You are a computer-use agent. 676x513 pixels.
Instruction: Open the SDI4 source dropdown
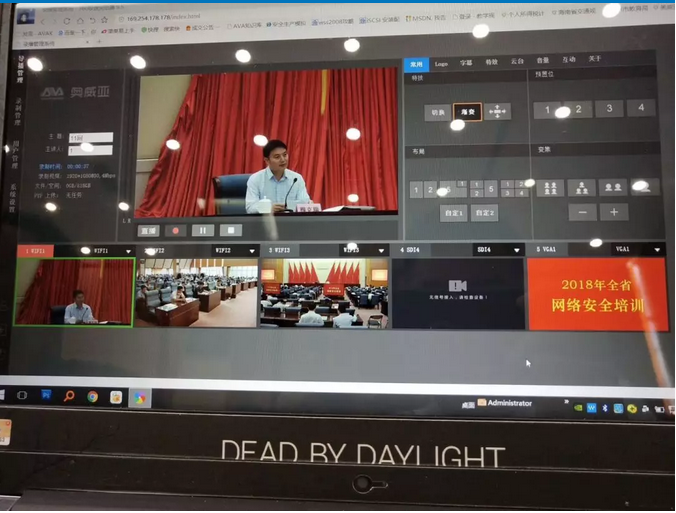[x=516, y=250]
